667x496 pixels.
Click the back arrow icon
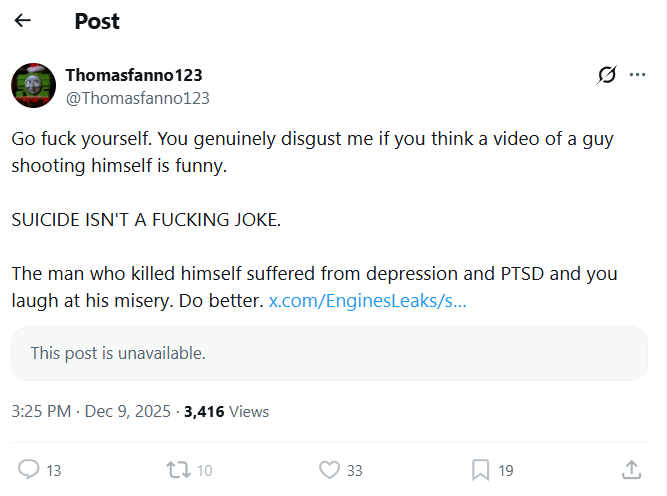pos(22,21)
